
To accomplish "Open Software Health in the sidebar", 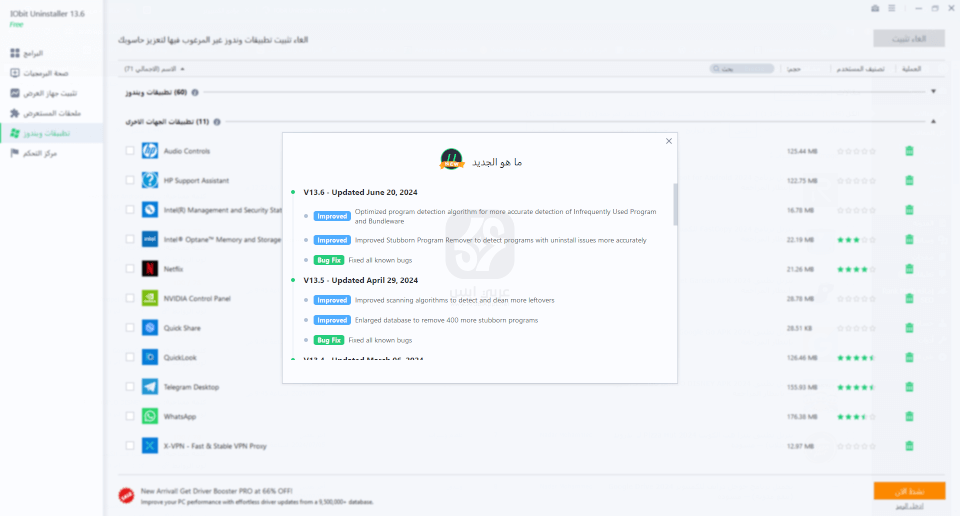I will tap(40, 73).
